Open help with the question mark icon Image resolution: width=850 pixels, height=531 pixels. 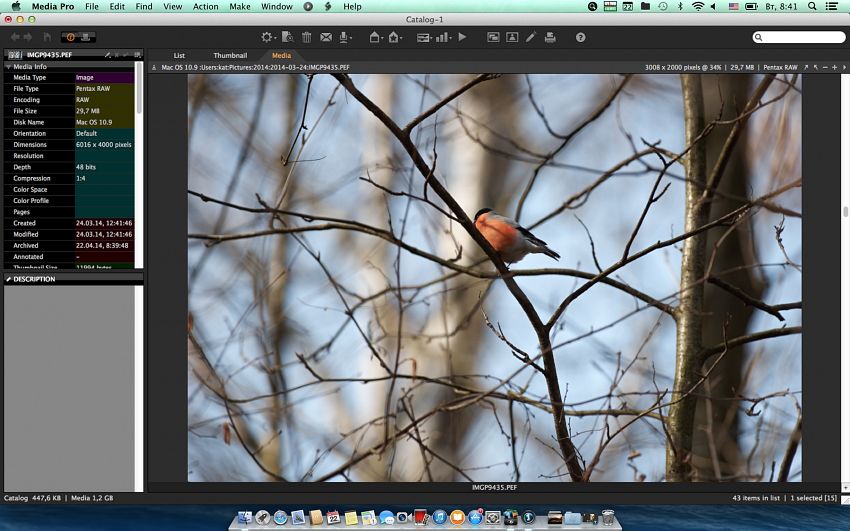pyautogui.click(x=581, y=37)
